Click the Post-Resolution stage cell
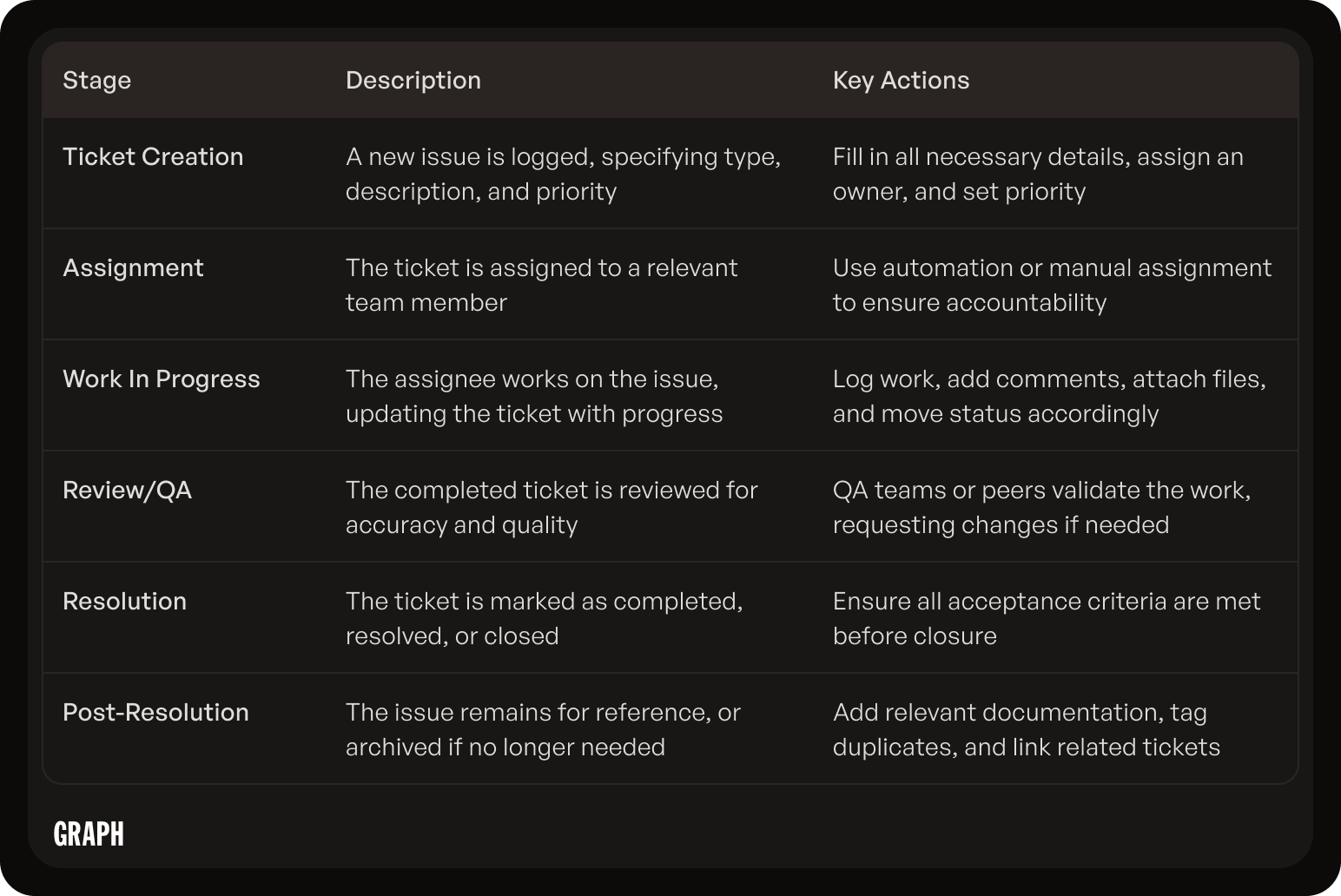 [155, 712]
